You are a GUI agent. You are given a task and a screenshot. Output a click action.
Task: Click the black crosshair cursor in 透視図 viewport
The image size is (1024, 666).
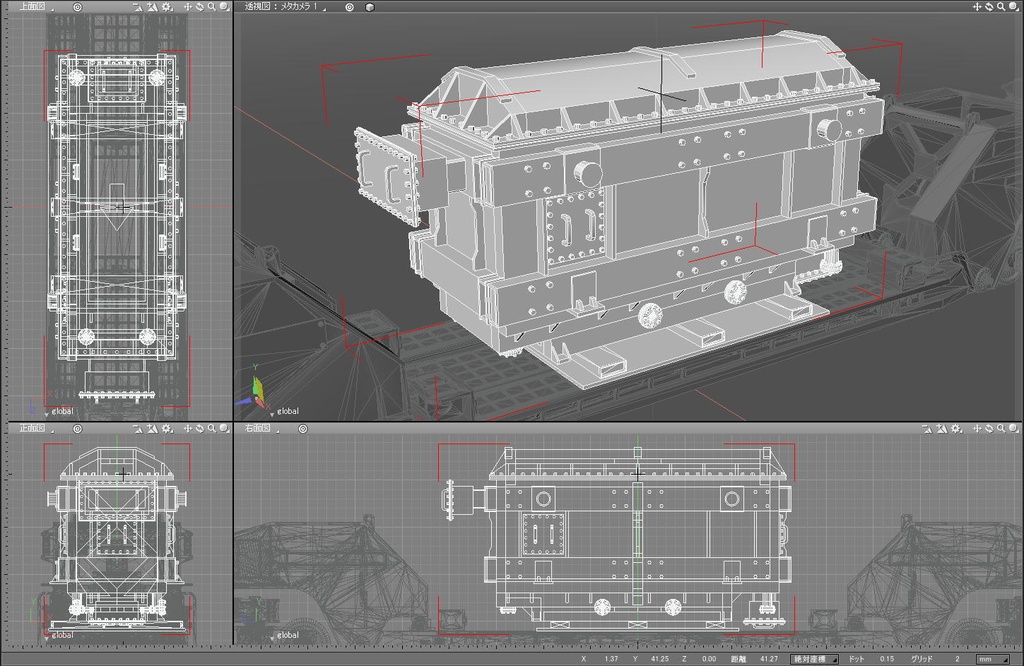[x=662, y=93]
